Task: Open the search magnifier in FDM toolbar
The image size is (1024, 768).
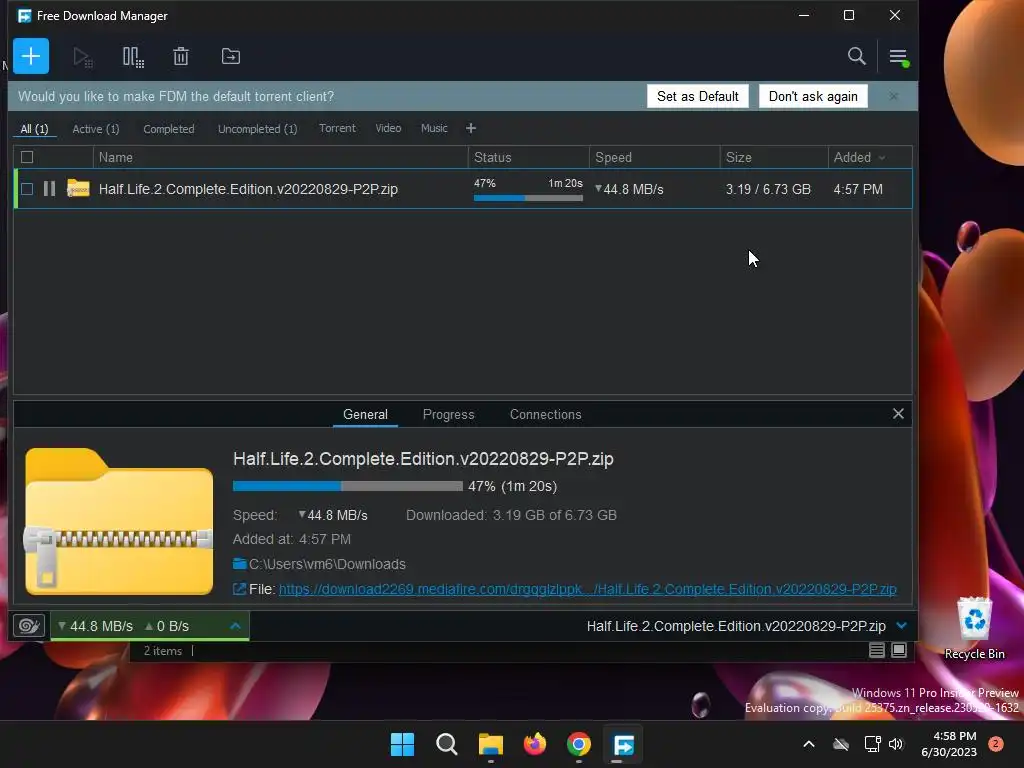Action: click(856, 56)
